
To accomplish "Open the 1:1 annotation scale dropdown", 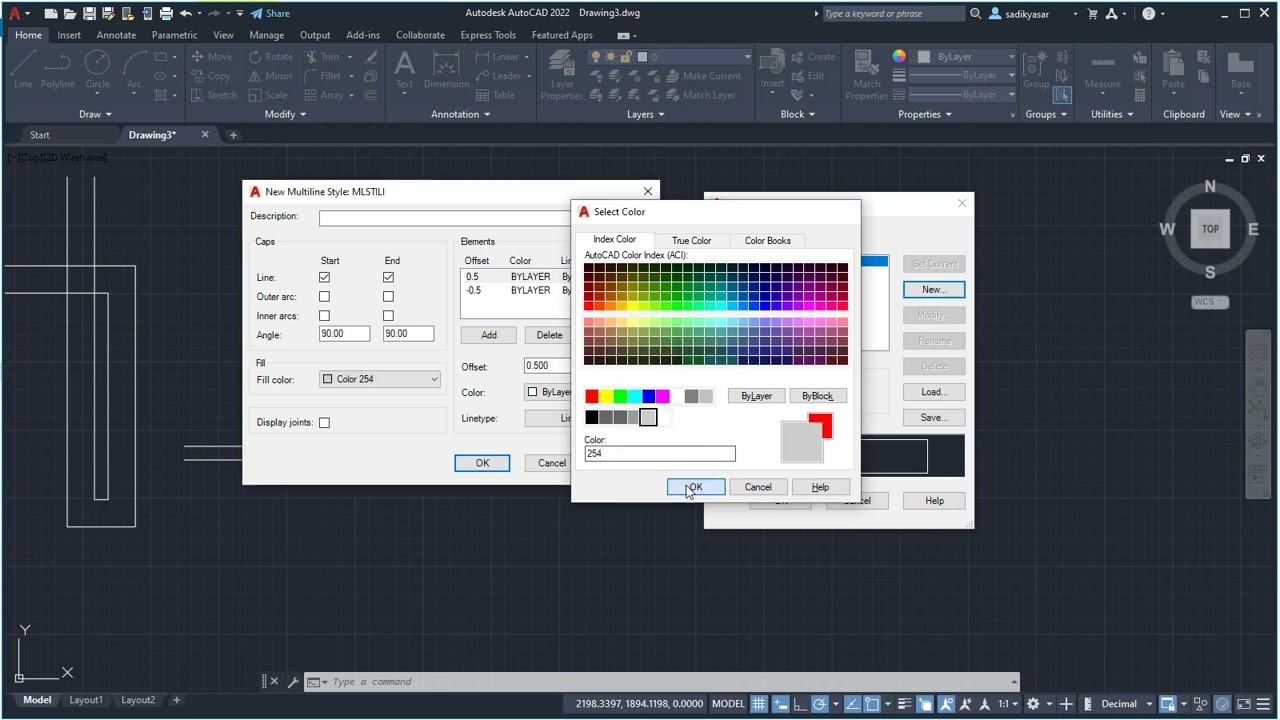I will point(1009,704).
